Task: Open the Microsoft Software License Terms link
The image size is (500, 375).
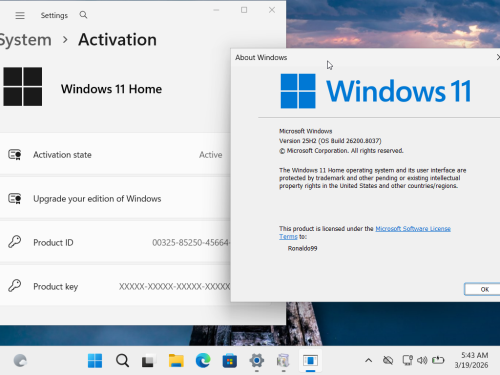Action: tap(365, 233)
